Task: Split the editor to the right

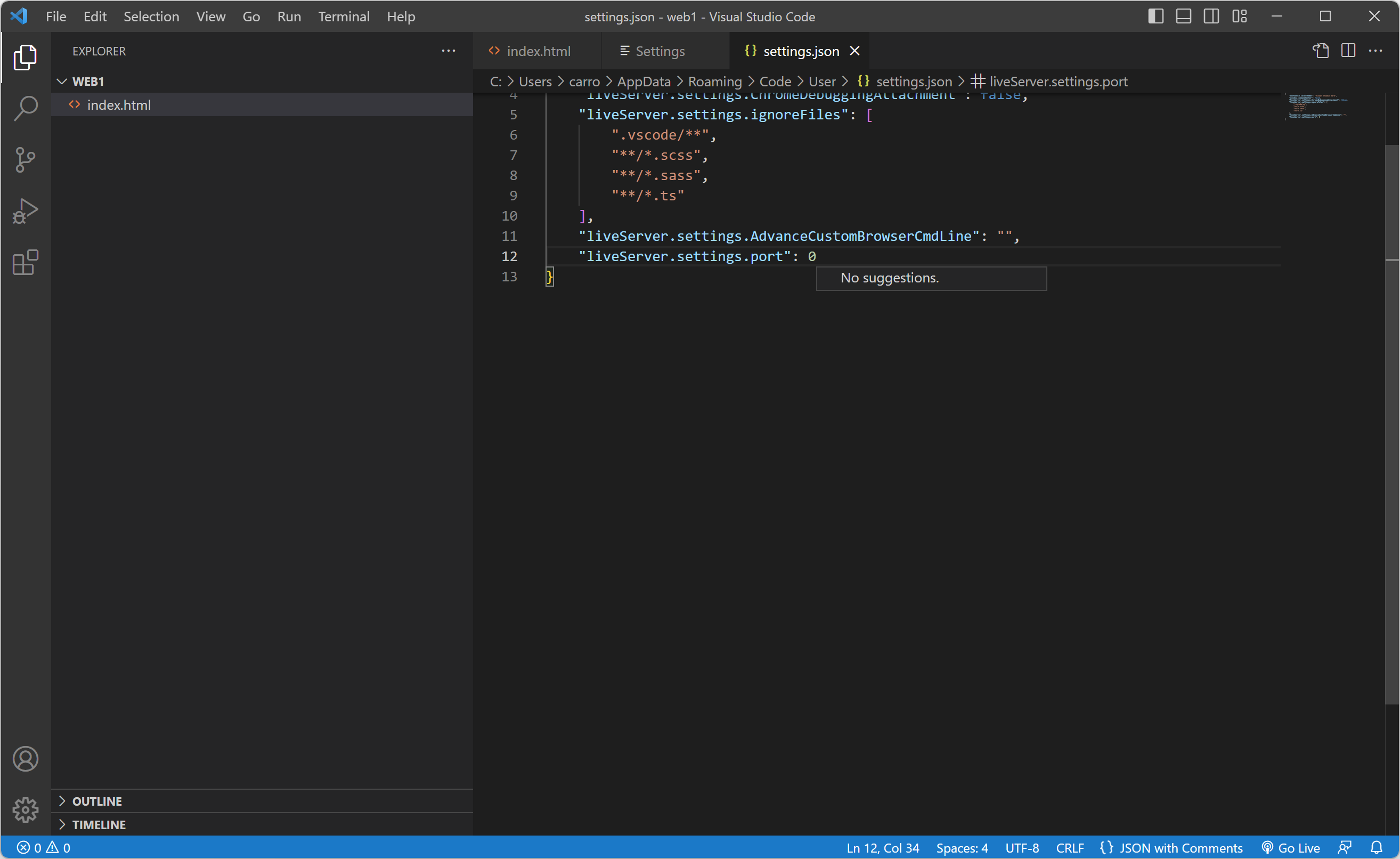Action: coord(1348,51)
